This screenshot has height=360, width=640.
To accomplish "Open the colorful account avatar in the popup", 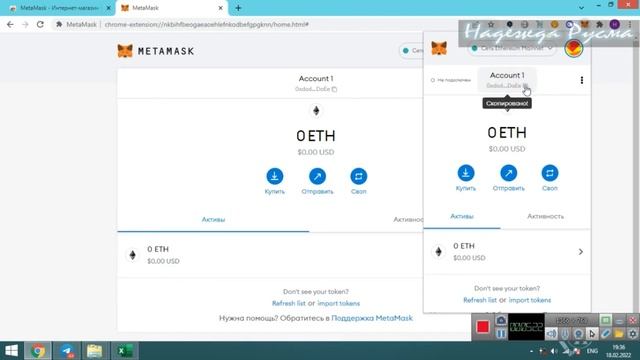I will tap(573, 49).
